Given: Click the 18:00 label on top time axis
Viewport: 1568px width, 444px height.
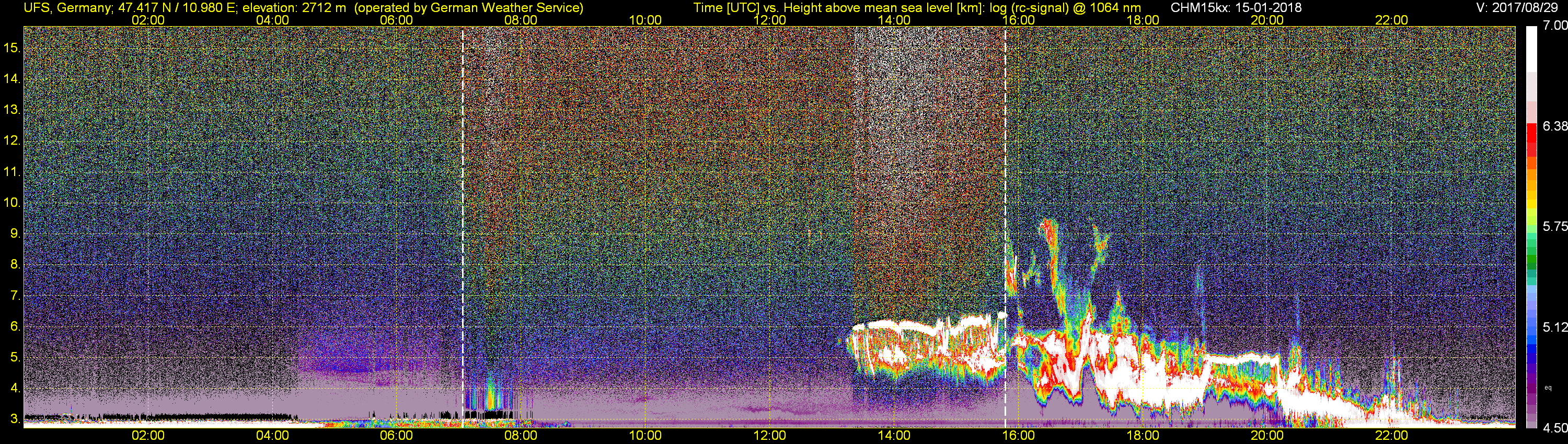Looking at the screenshot, I should 1143,20.
